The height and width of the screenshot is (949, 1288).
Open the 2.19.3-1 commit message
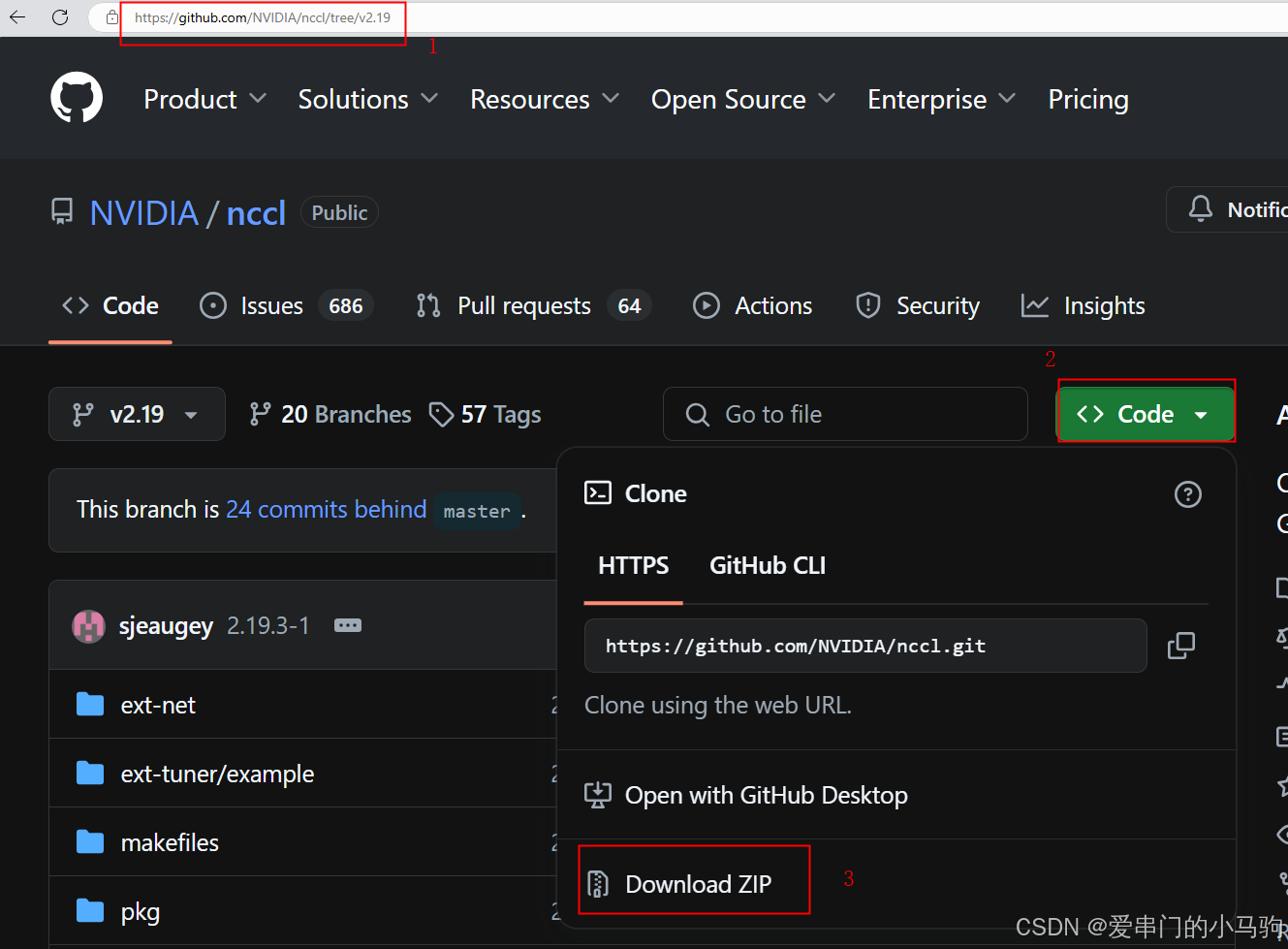pos(268,625)
